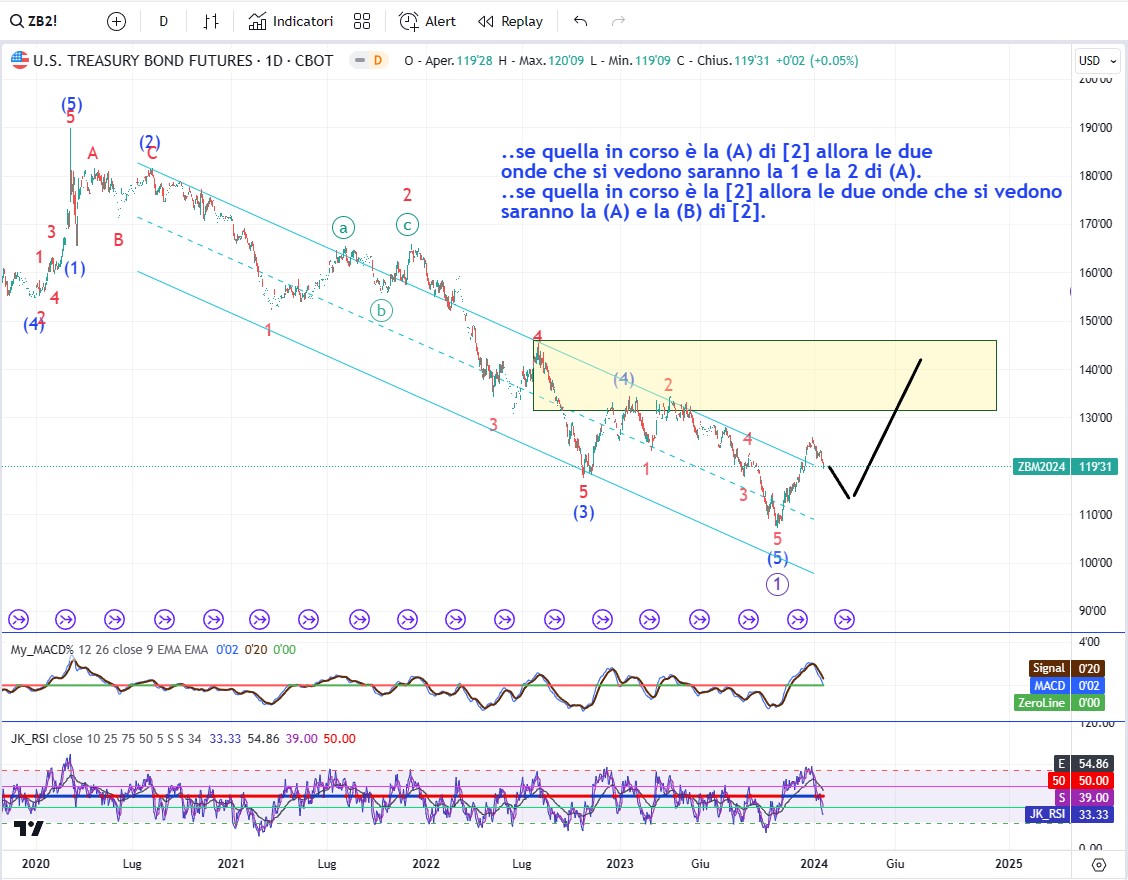
Task: Click 2022 on the time axis
Action: click(426, 863)
